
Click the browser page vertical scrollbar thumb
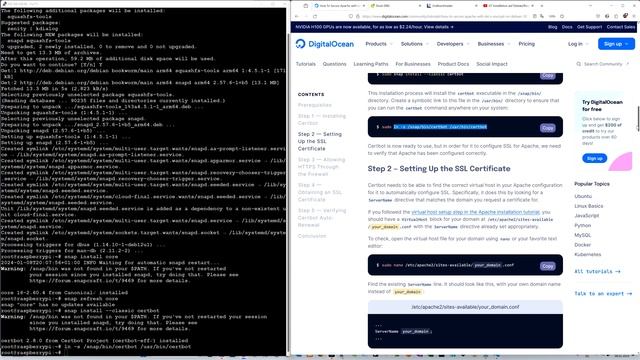(x=638, y=119)
